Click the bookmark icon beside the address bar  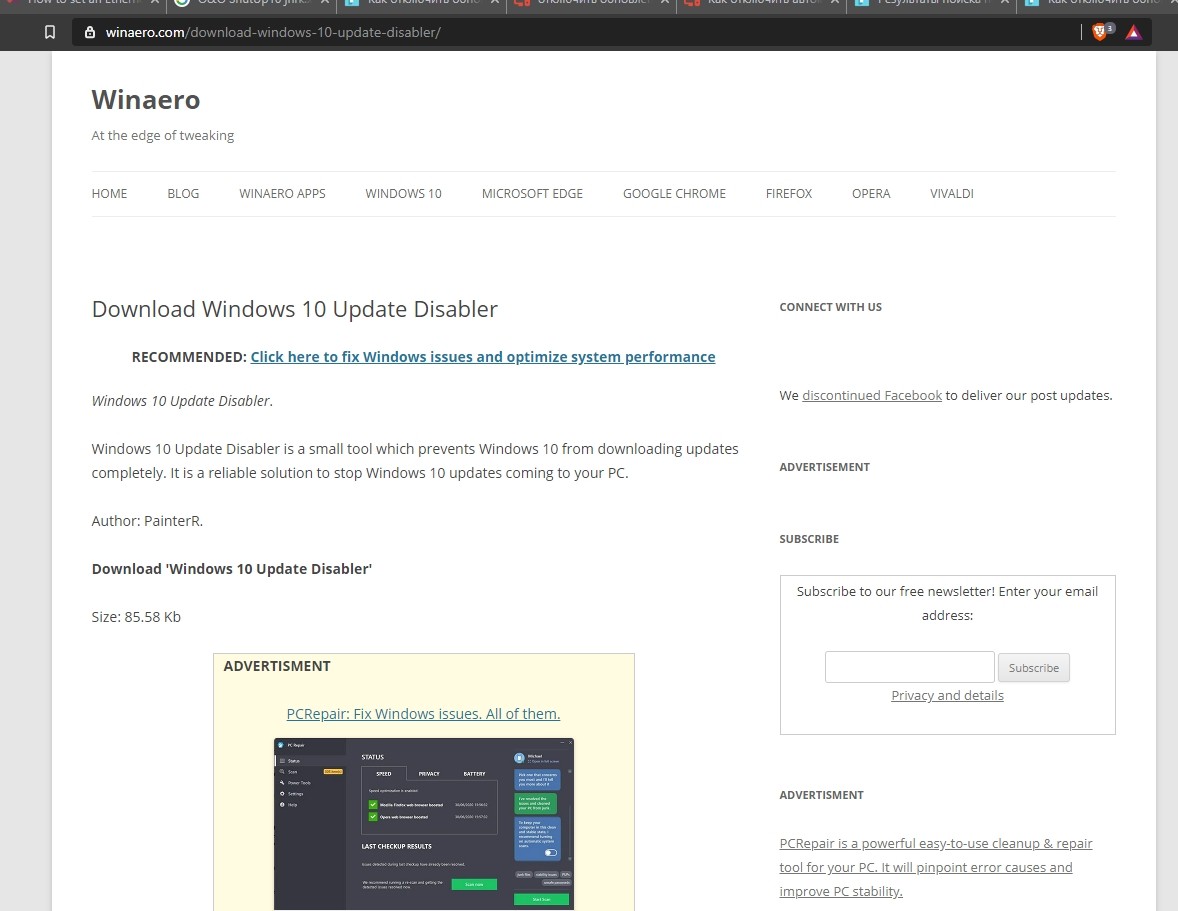[50, 32]
